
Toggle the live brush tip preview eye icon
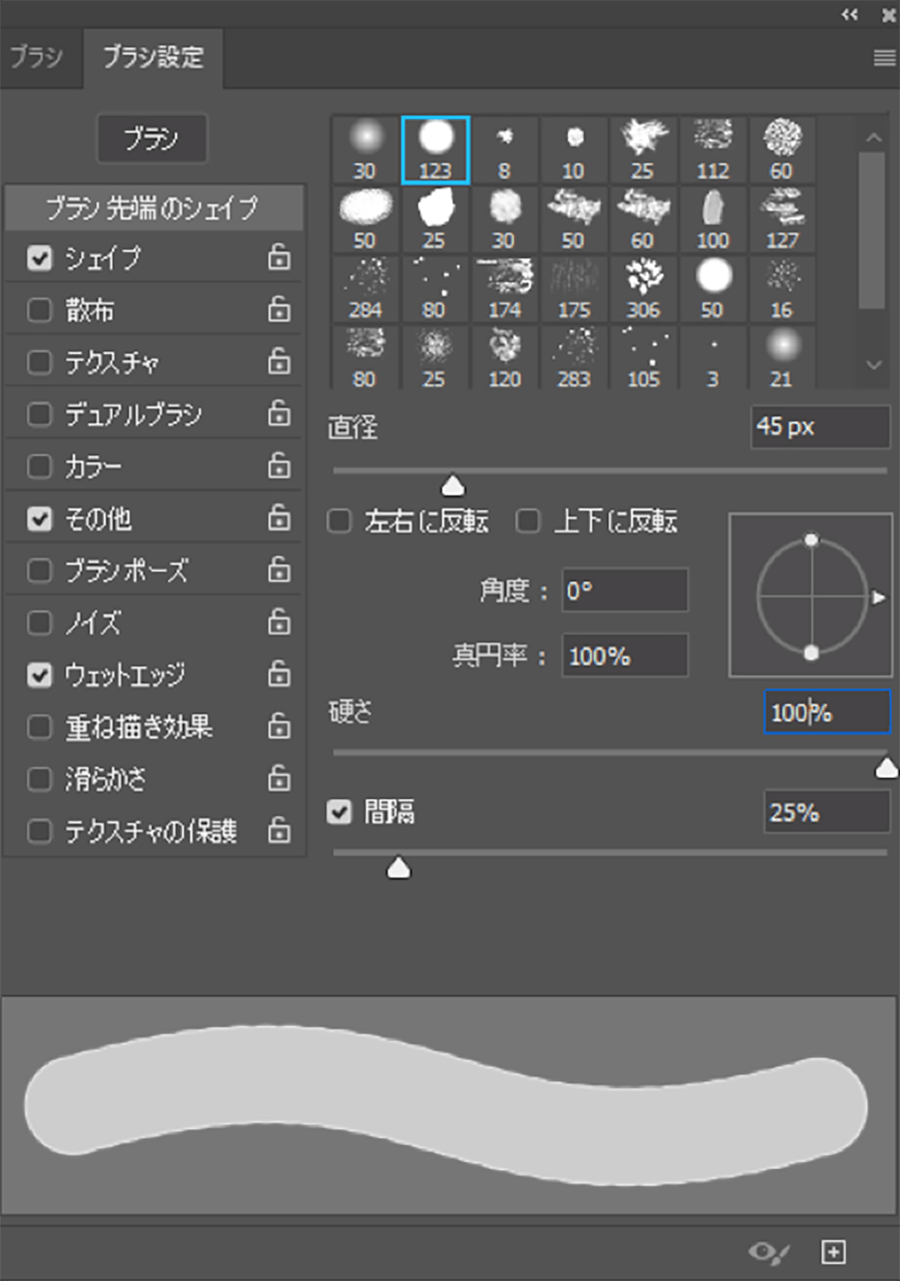pyautogui.click(x=770, y=1251)
